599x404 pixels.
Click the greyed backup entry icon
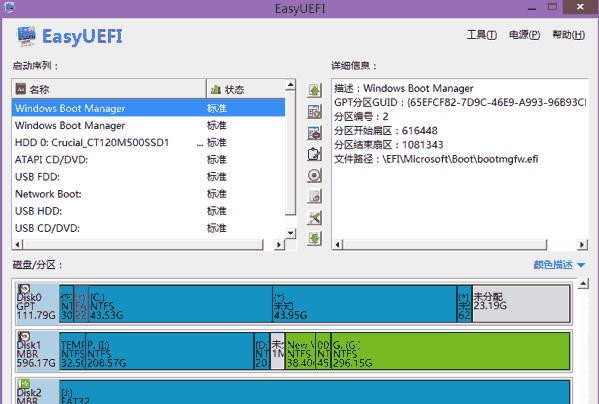[314, 196]
